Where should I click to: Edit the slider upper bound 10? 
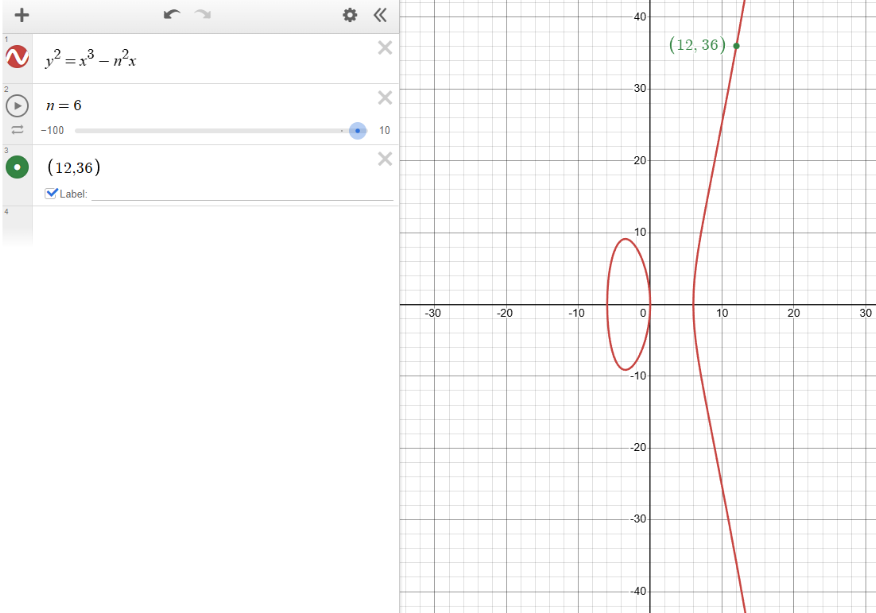click(384, 130)
